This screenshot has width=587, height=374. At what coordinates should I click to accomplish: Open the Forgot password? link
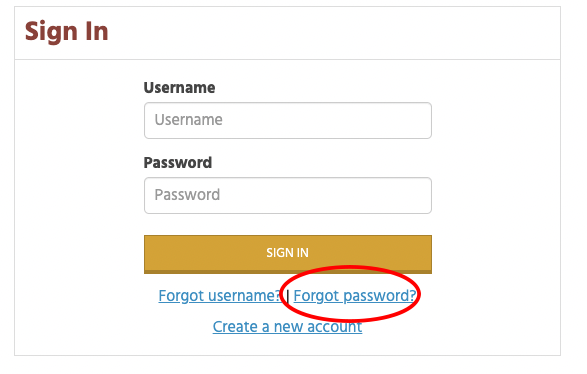pyautogui.click(x=355, y=296)
